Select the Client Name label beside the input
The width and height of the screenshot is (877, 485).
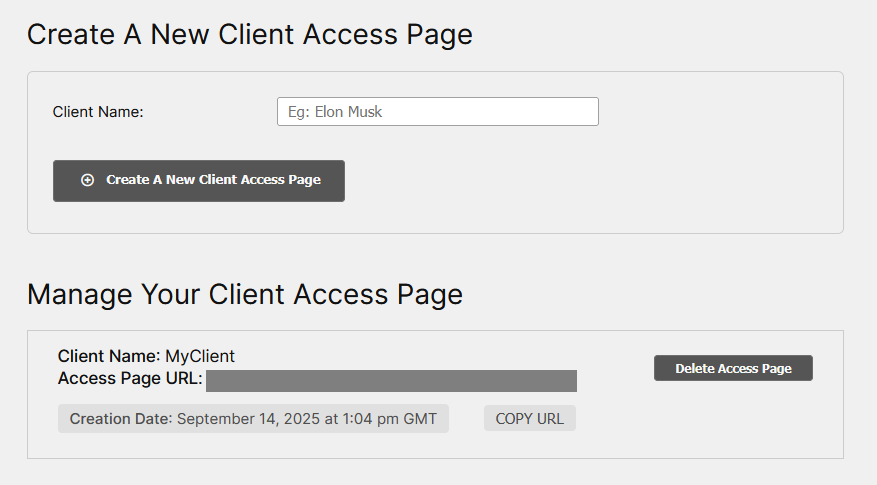point(98,112)
